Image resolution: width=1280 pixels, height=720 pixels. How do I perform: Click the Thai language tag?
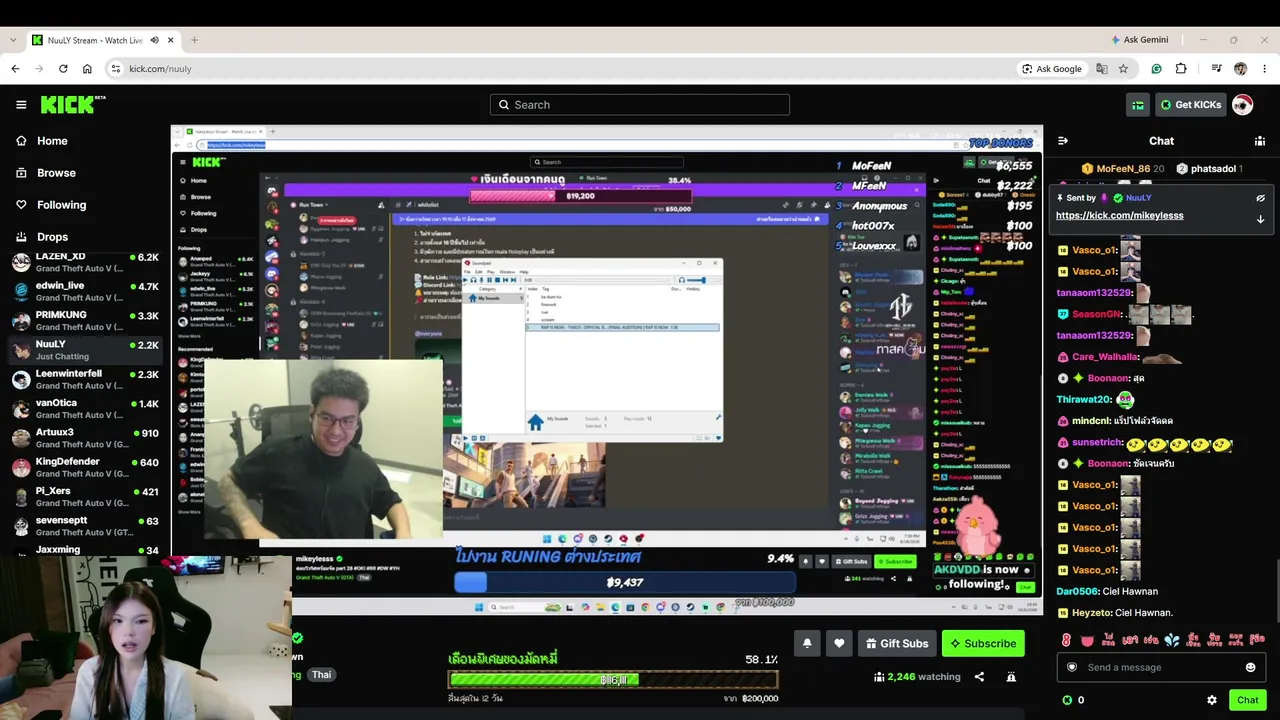(321, 675)
